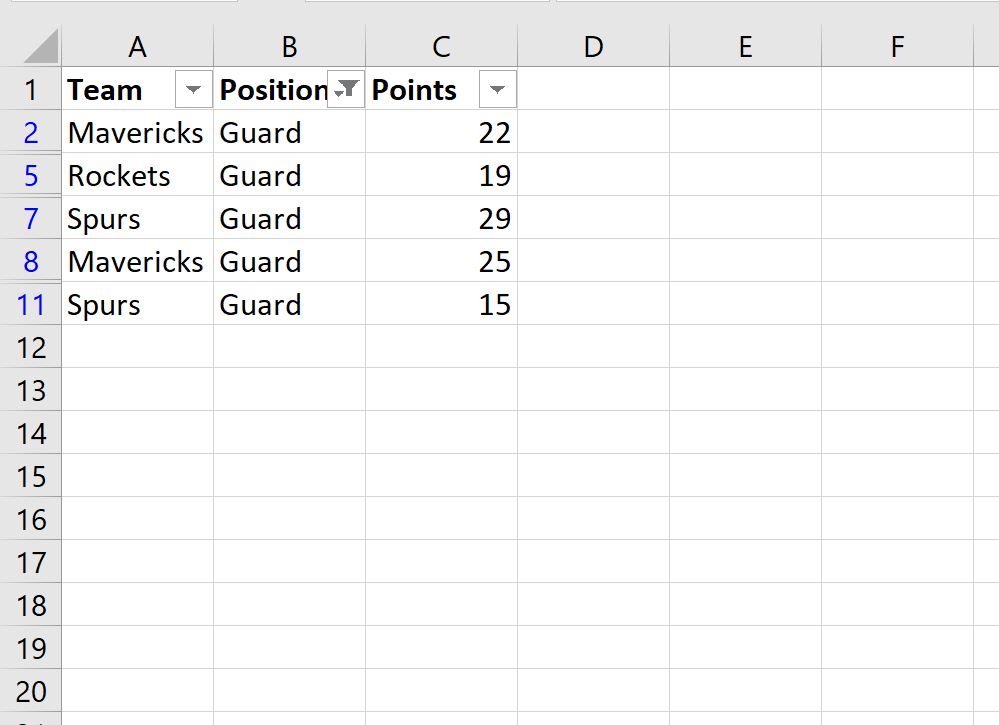Expand the Points column filter dropdown
The image size is (999, 725).
click(498, 91)
